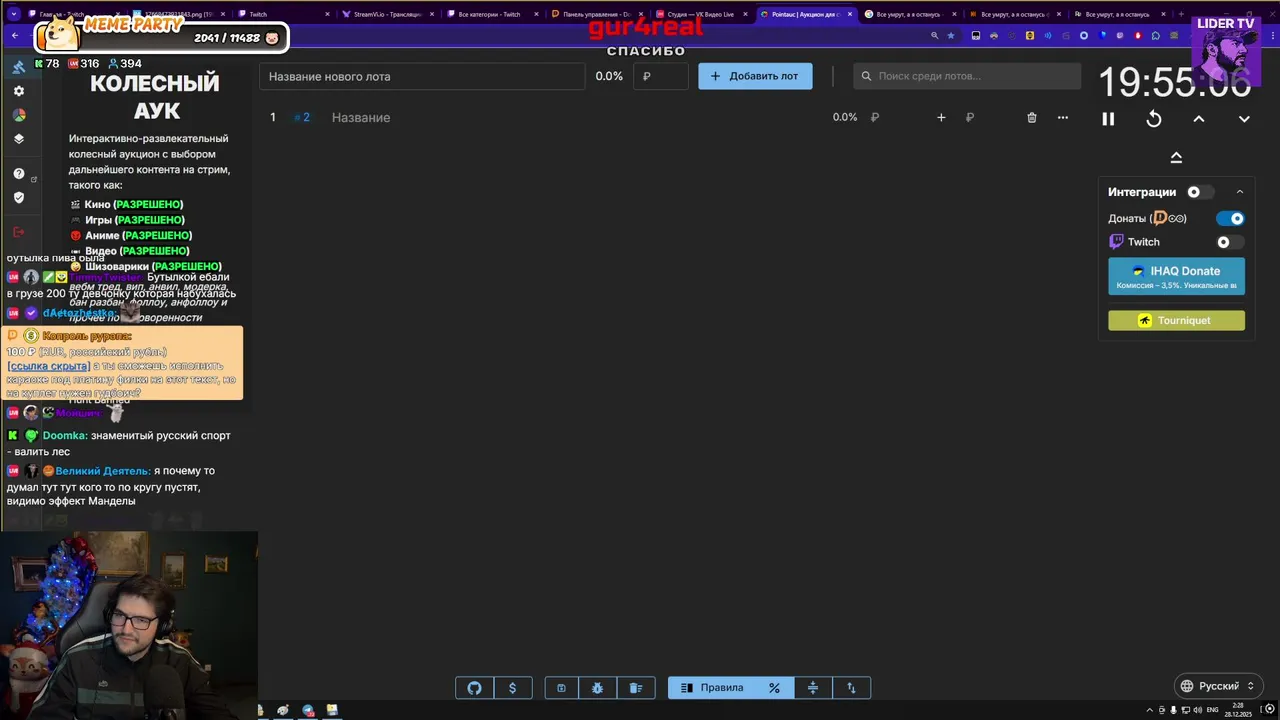This screenshot has width=1280, height=720.
Task: Increase timer with up chevron
Action: click(x=1199, y=119)
